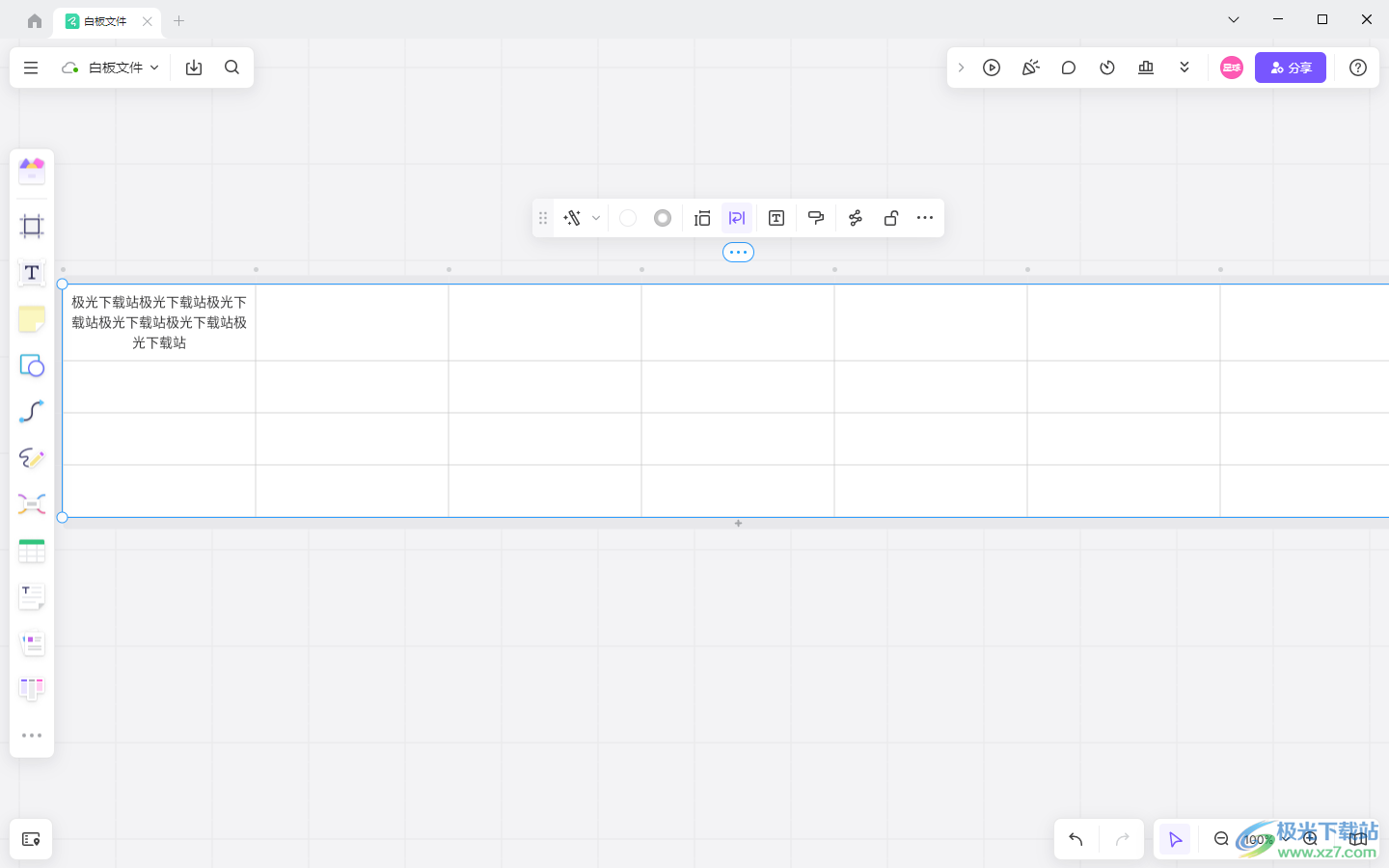Image resolution: width=1389 pixels, height=868 pixels.
Task: Start presentation play button
Action: click(992, 68)
